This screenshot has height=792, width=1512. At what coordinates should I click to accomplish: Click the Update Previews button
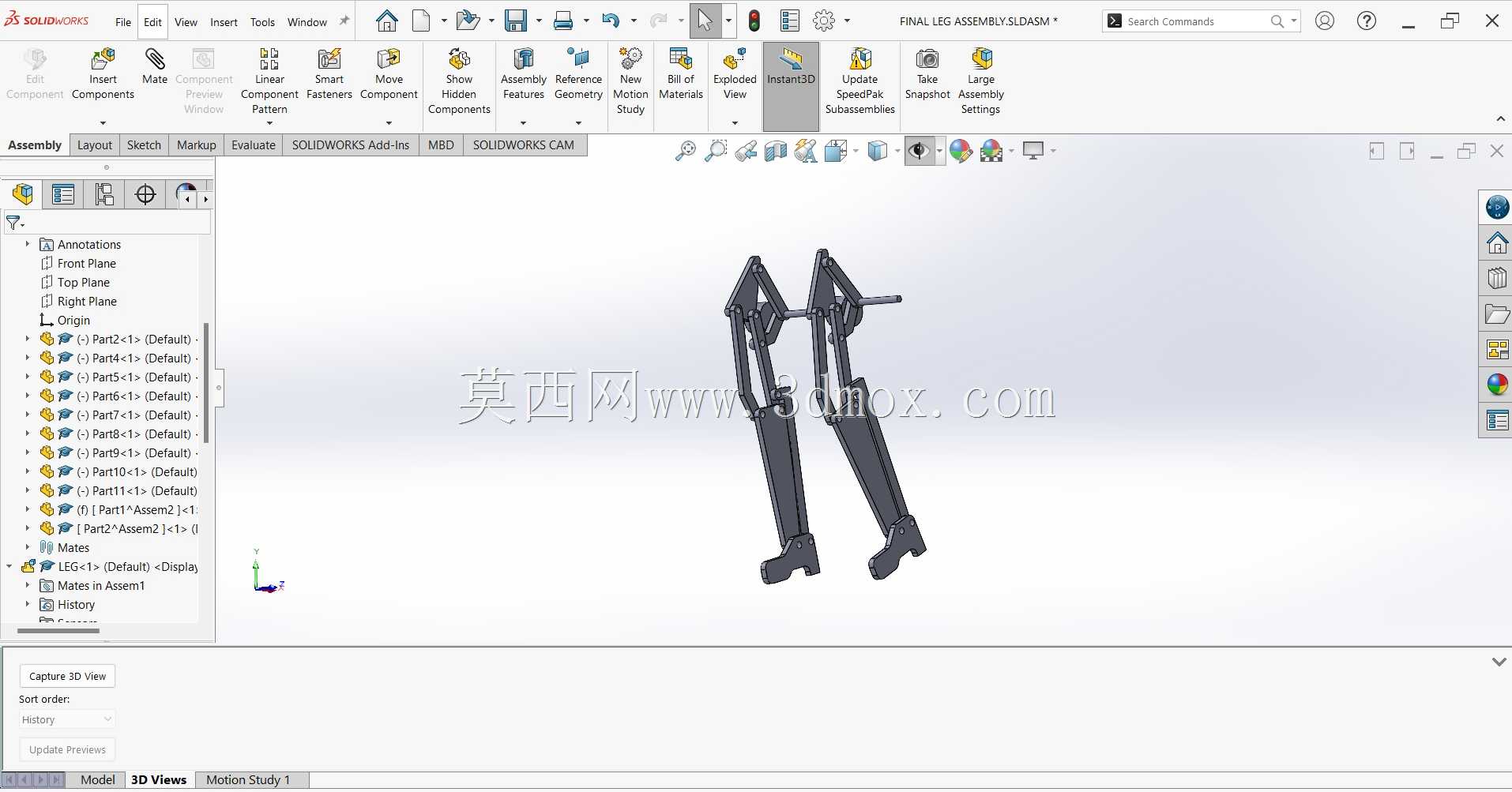pos(67,750)
